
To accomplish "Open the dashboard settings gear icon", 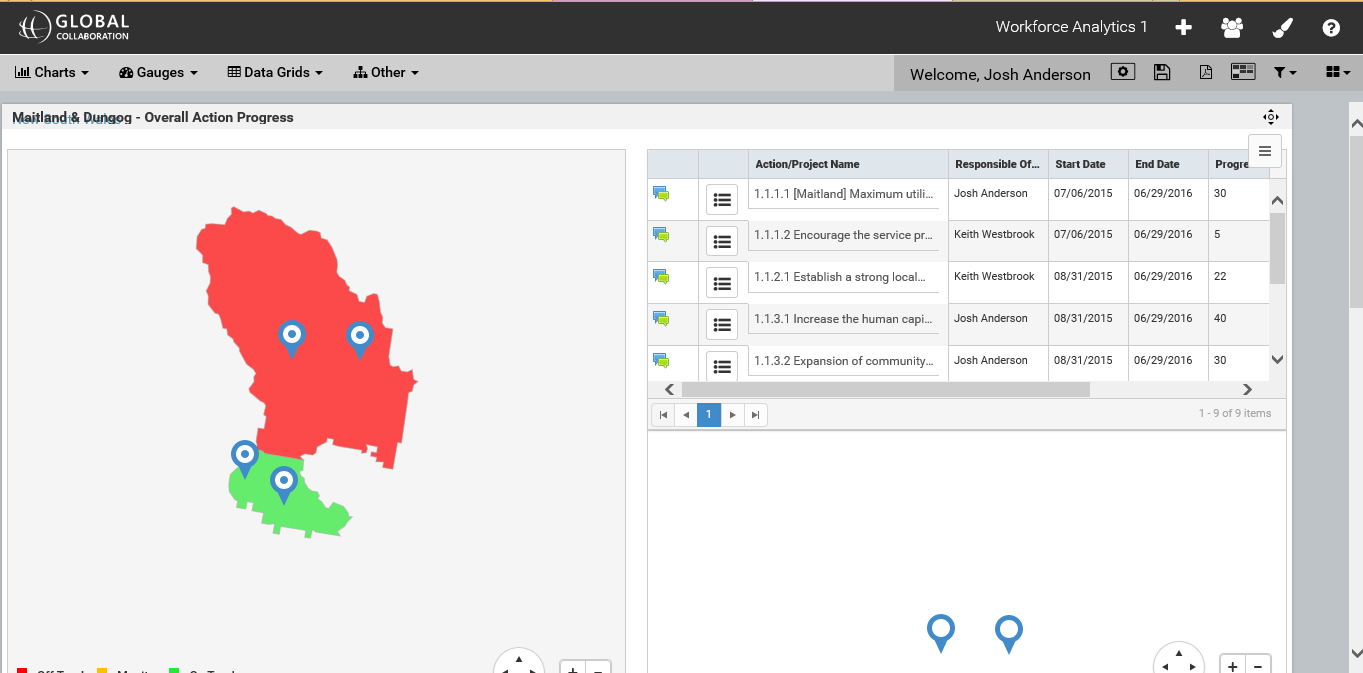I will 1123,72.
